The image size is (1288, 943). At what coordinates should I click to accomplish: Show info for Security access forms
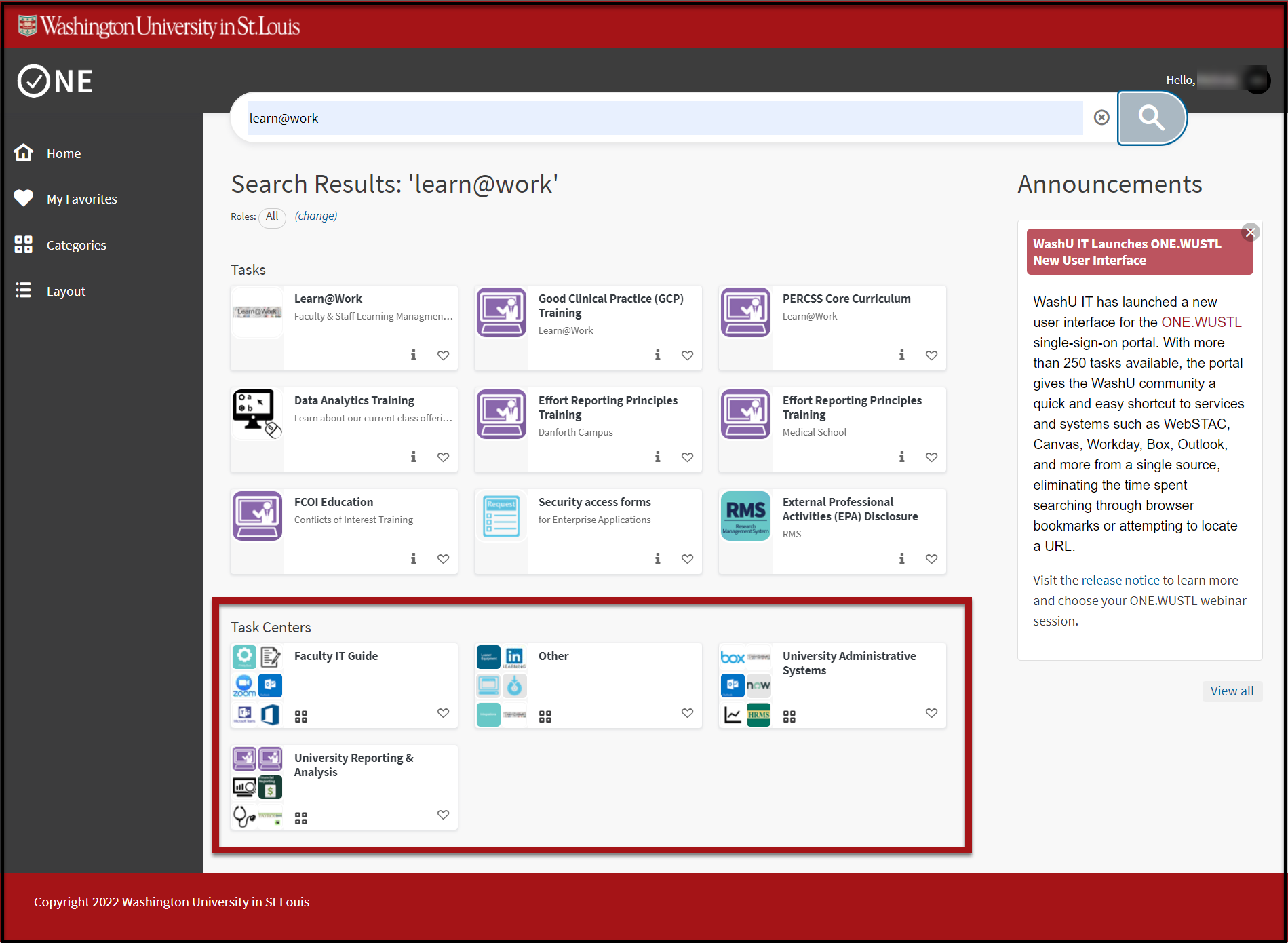(x=657, y=559)
